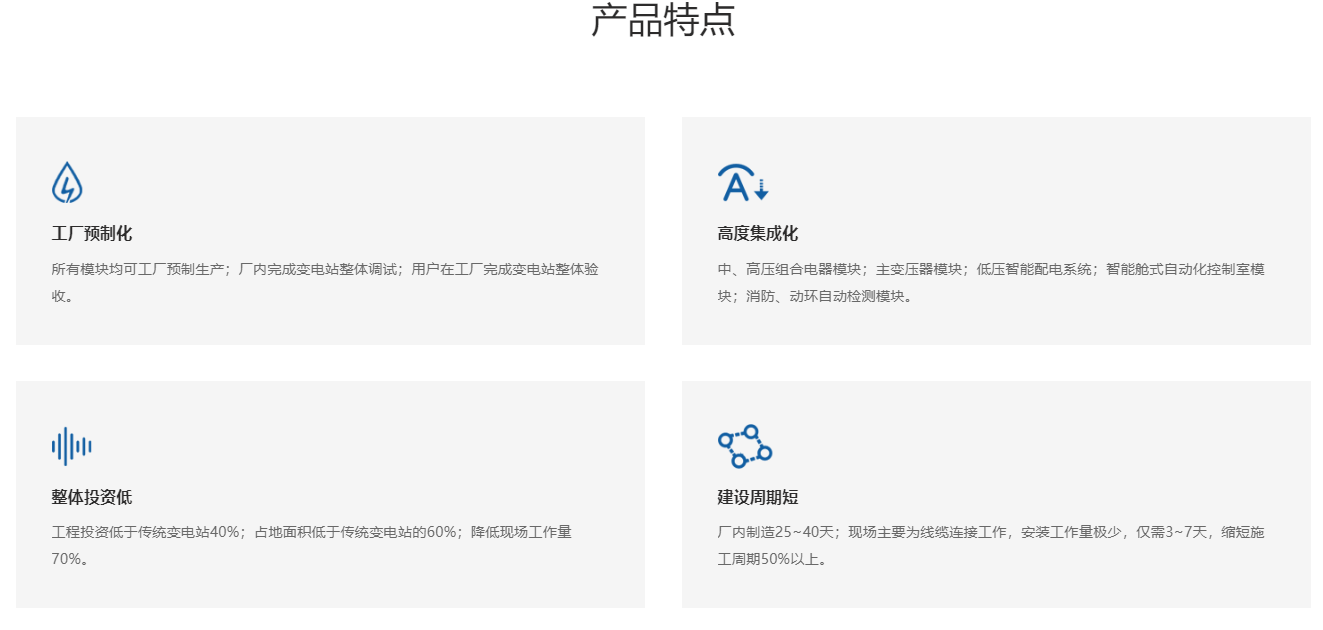Select the 建设周期短 card title

coord(758,498)
